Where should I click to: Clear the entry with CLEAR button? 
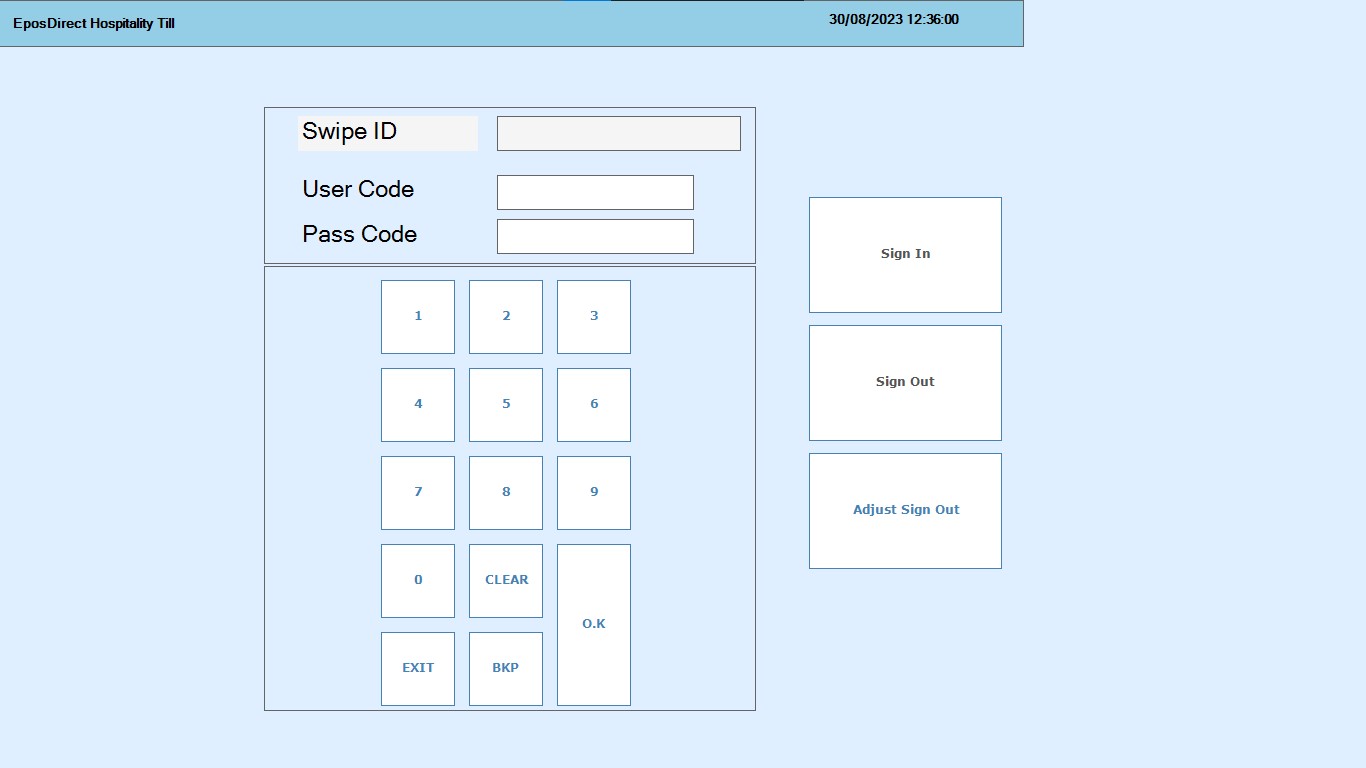(x=505, y=580)
